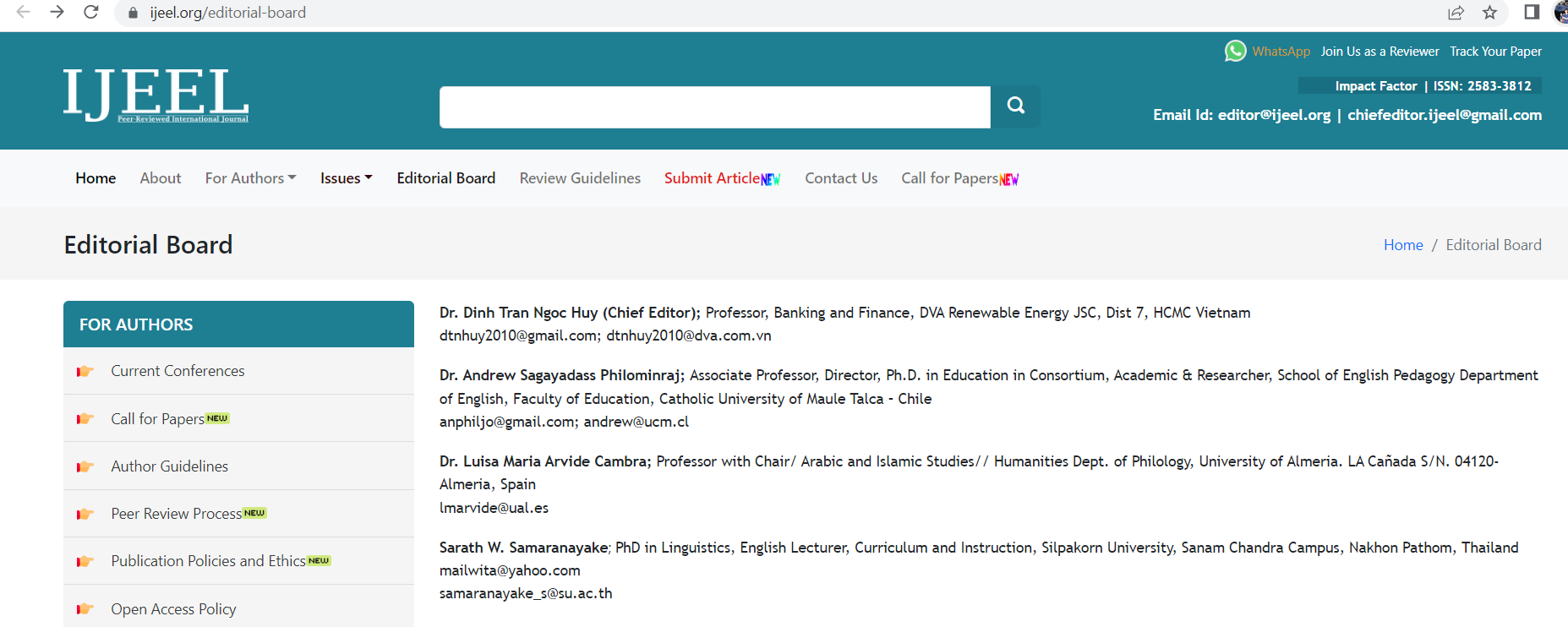Bookmark the page using the star icon
1568x627 pixels.
click(1490, 13)
